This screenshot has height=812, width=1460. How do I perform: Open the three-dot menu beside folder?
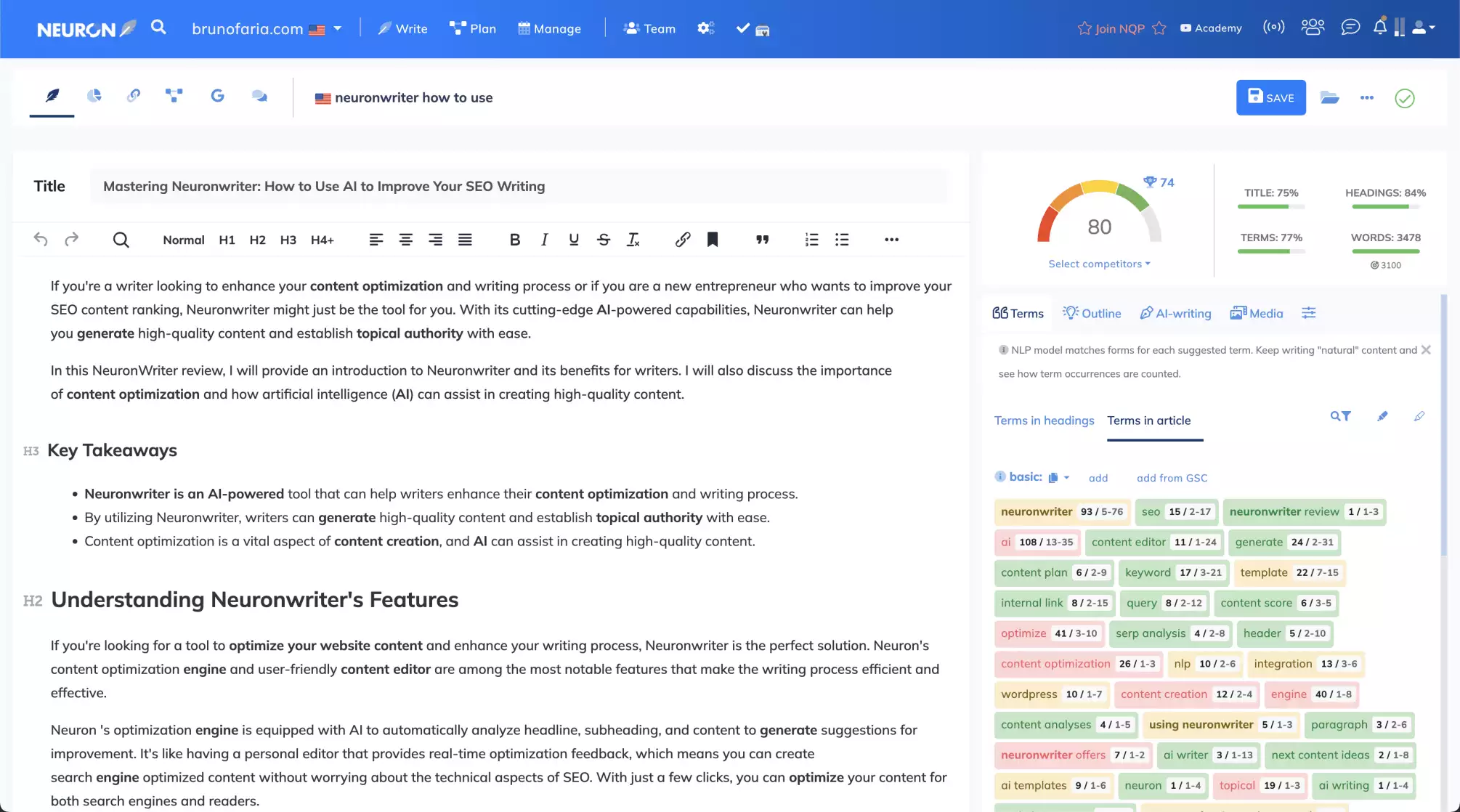click(1367, 97)
